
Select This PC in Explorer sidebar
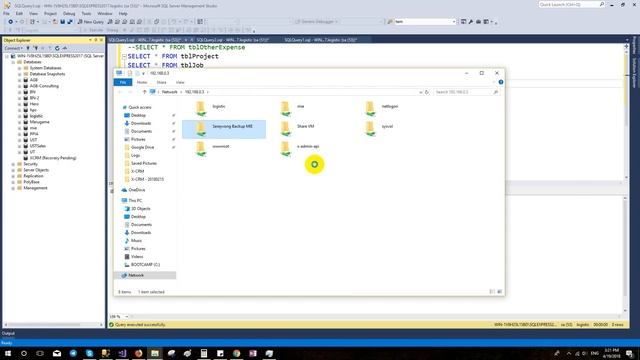pos(135,201)
